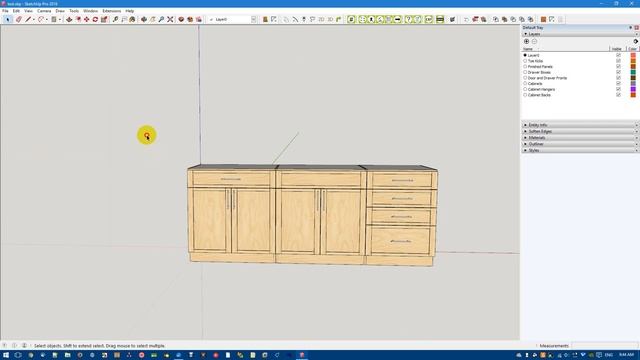Open the Draw menu

click(x=60, y=11)
